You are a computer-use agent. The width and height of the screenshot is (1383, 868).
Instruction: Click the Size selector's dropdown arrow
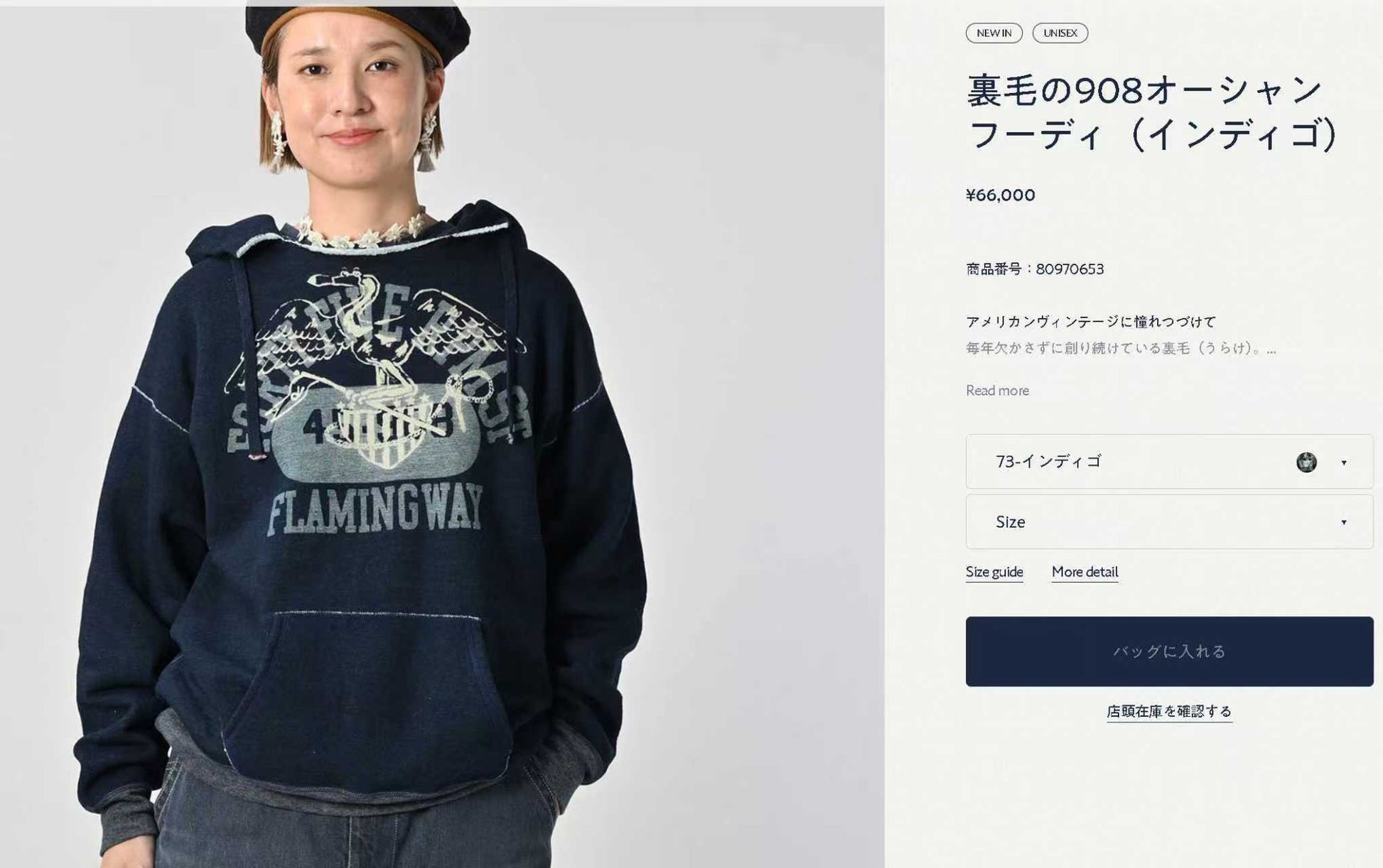coord(1343,522)
